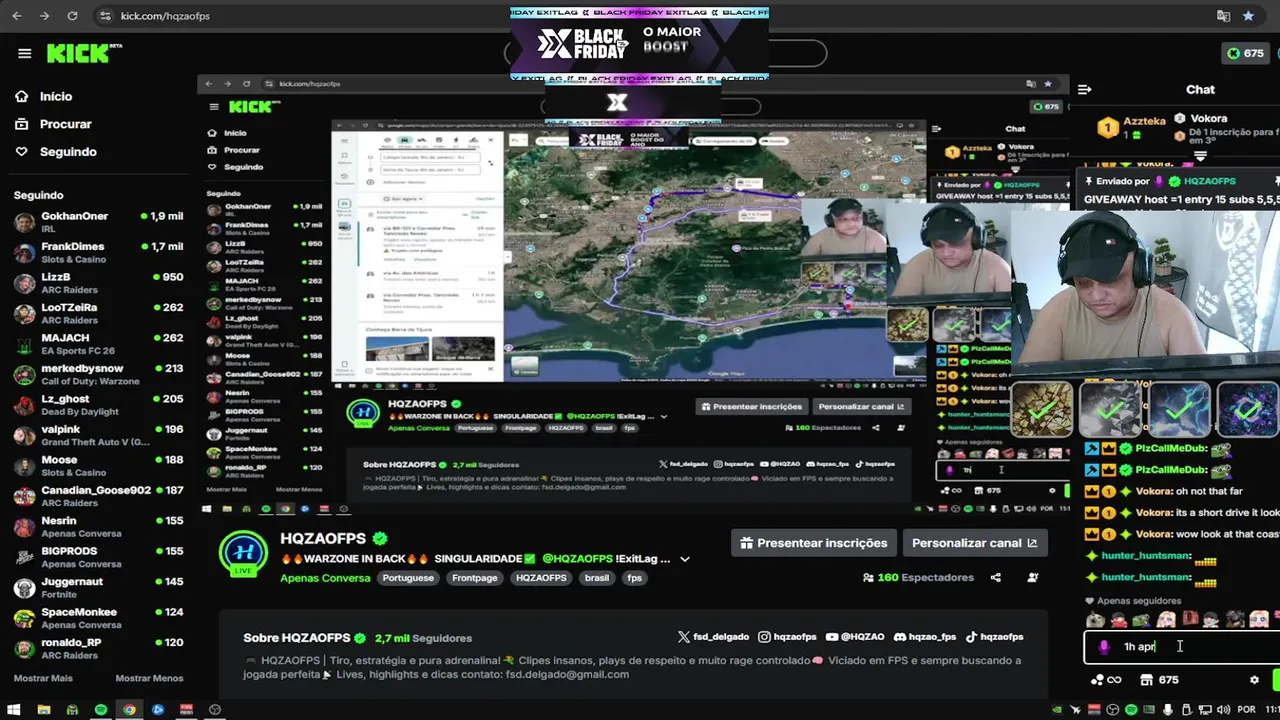This screenshot has width=1280, height=720.
Task: Open the Discord hqzao_fps link
Action: click(925, 637)
